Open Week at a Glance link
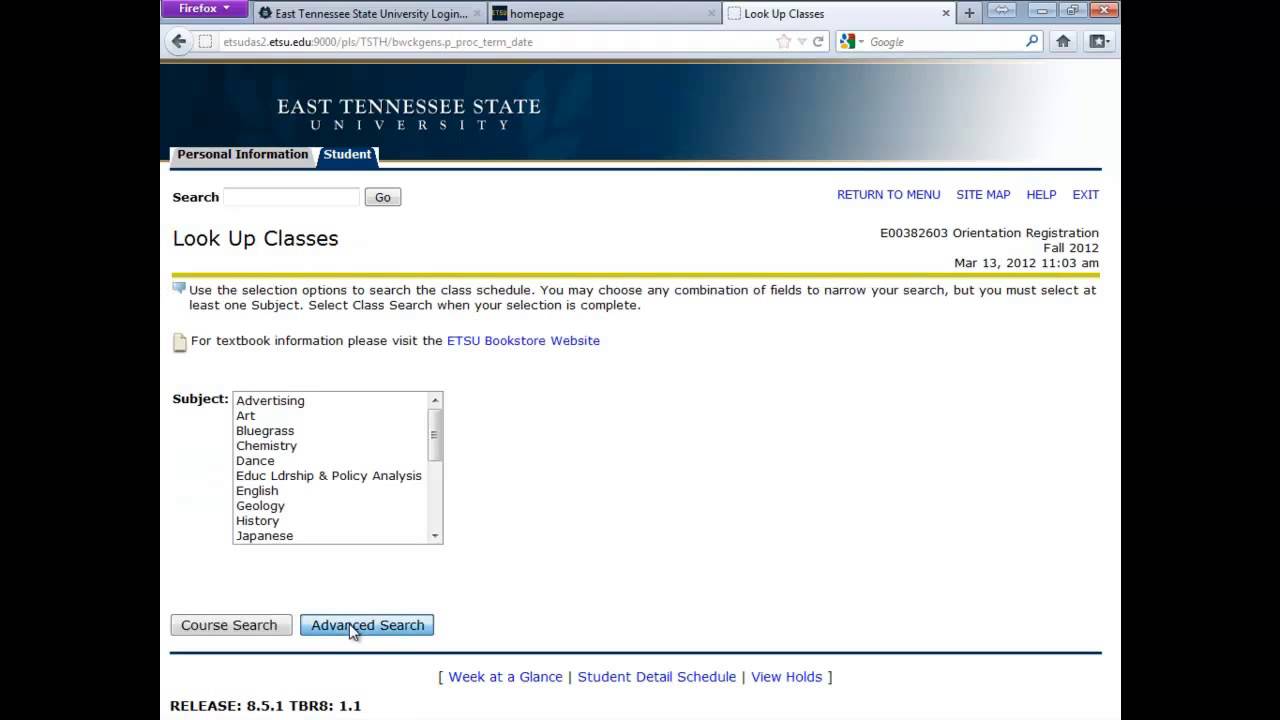Viewport: 1280px width, 720px height. click(x=505, y=677)
